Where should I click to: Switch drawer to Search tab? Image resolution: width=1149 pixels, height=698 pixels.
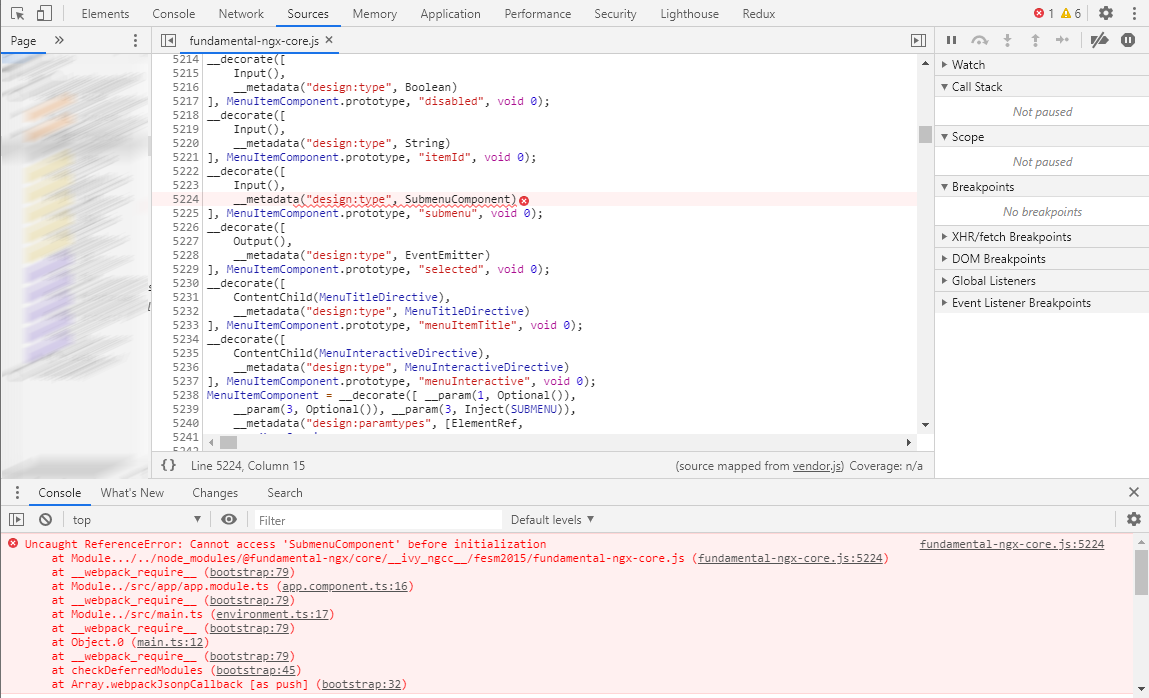pyautogui.click(x=284, y=492)
